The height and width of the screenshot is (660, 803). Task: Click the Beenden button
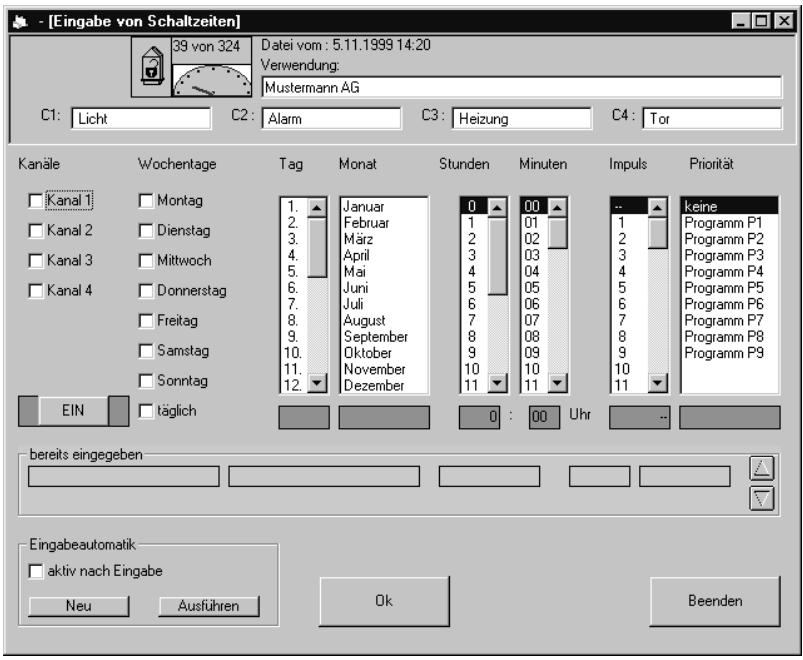point(714,602)
